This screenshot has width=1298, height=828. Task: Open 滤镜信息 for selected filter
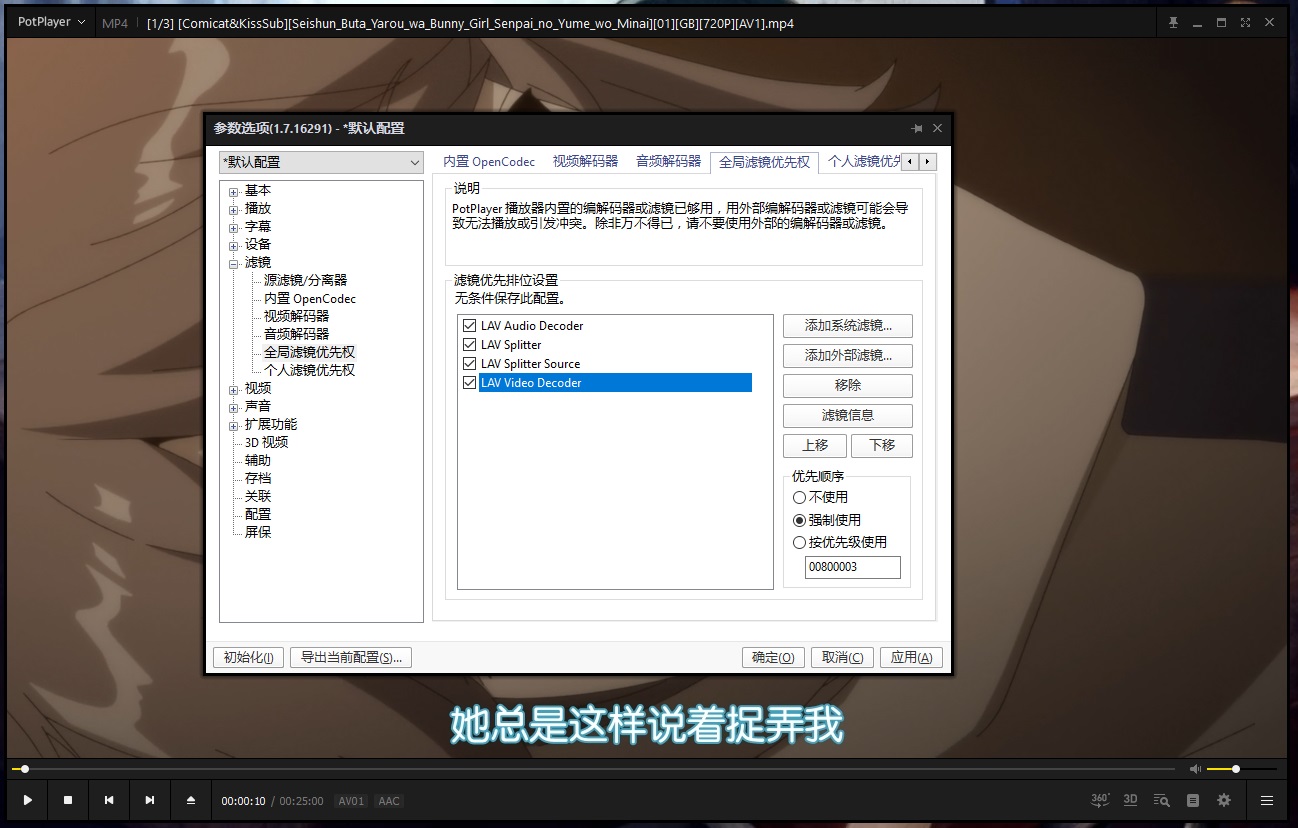pos(847,416)
